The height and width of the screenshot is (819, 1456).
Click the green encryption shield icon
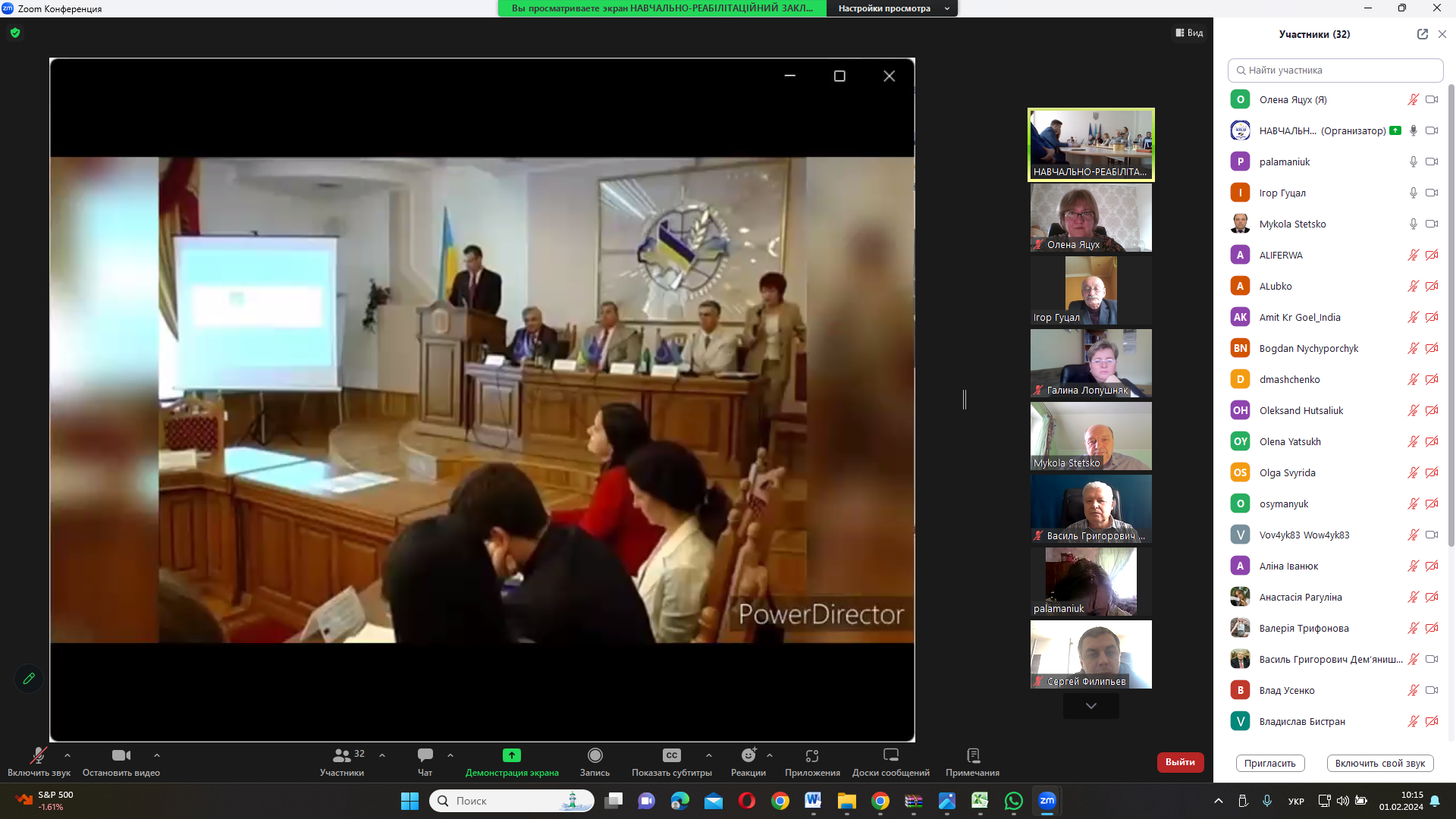(x=15, y=33)
